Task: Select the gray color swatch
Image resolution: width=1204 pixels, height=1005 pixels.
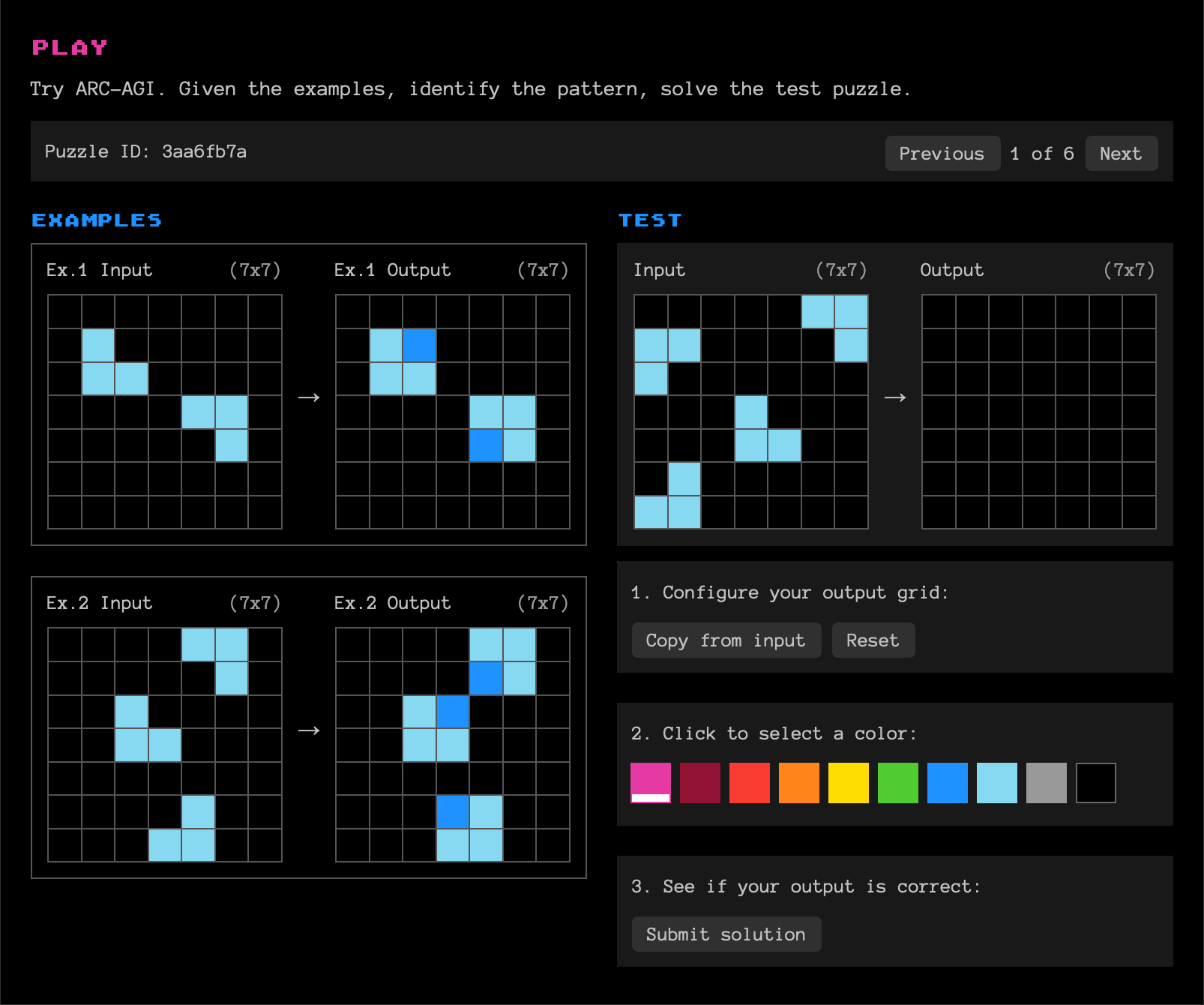Action: pos(1047,783)
